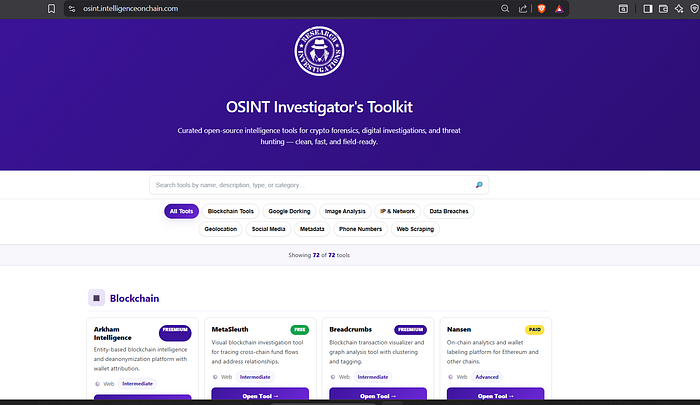Viewport: 700px width, 405px height.
Task: Click the Nansen card title
Action: point(459,329)
